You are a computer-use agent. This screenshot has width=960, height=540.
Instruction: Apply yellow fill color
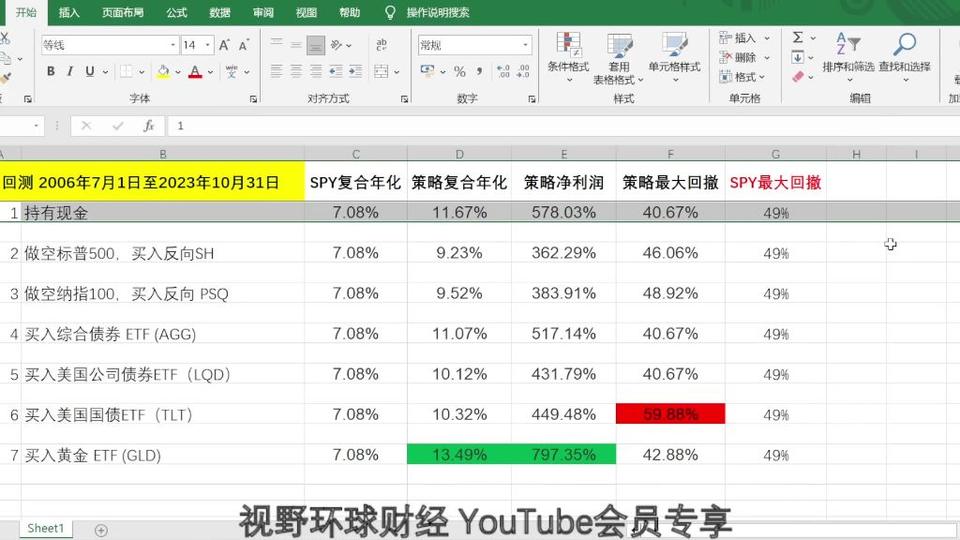coord(163,72)
